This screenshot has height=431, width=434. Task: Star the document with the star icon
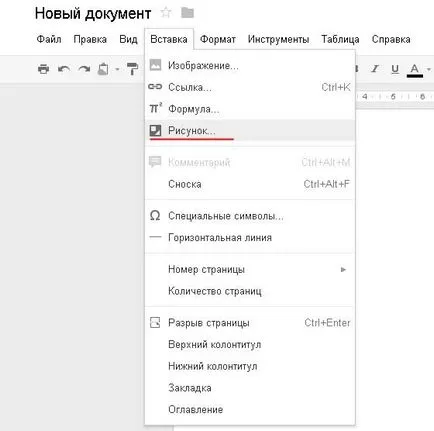coord(166,13)
